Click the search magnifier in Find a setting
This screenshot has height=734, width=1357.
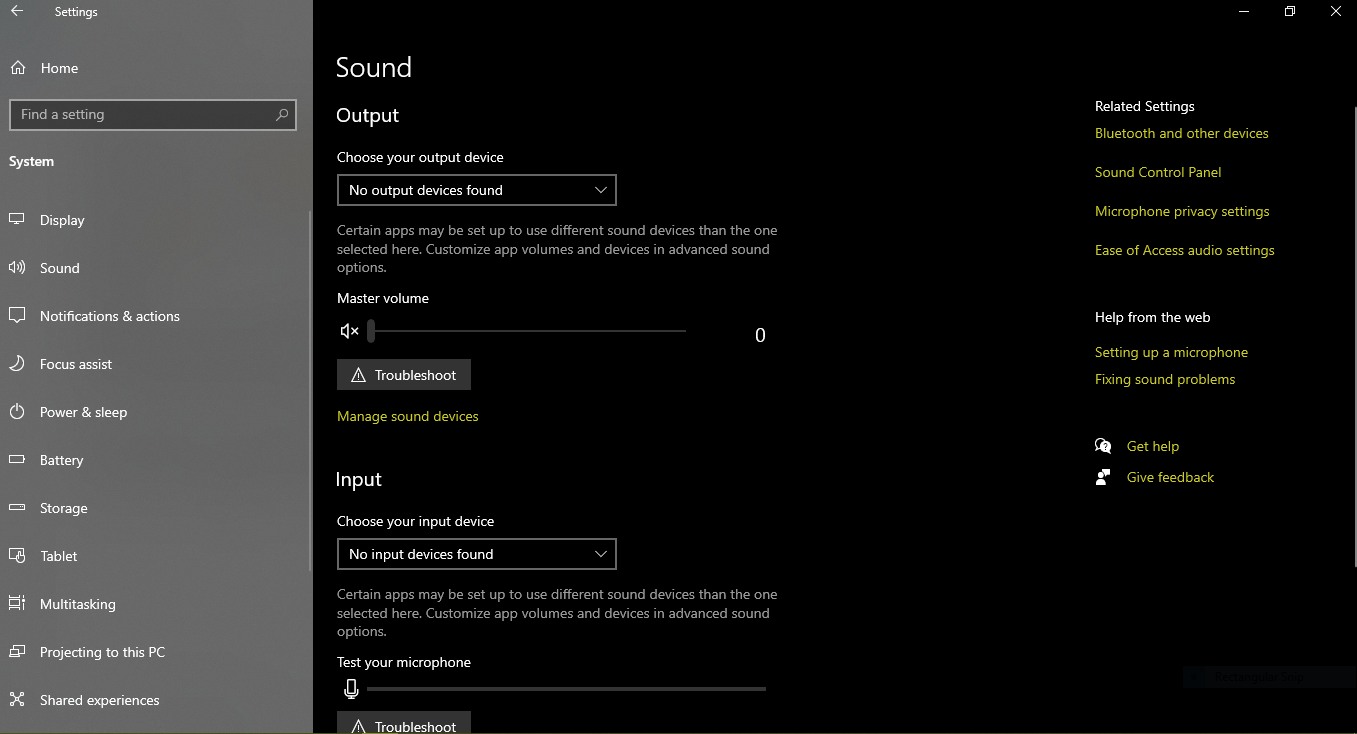click(x=282, y=115)
